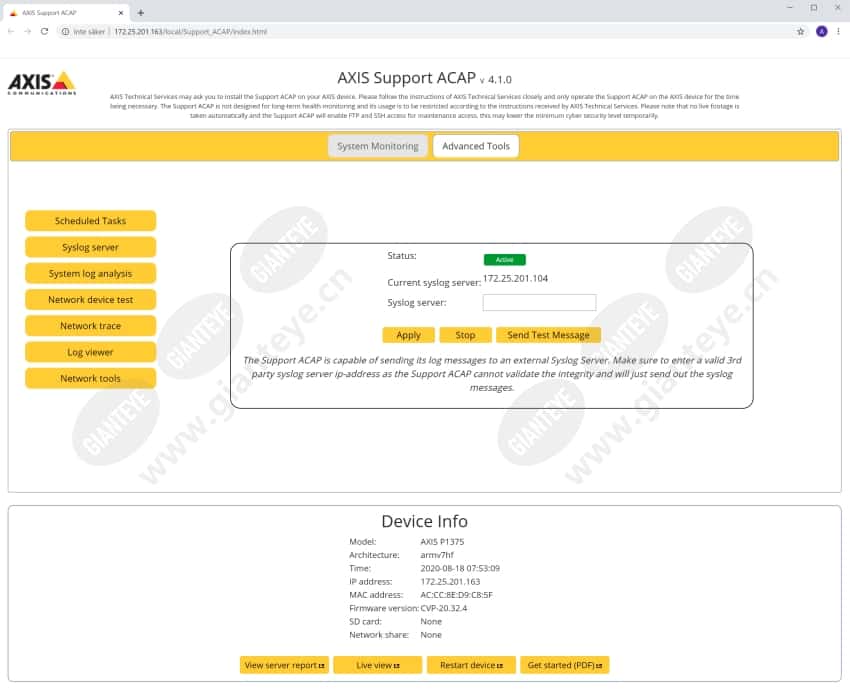
Task: Open the browser profile avatar
Action: point(822,31)
